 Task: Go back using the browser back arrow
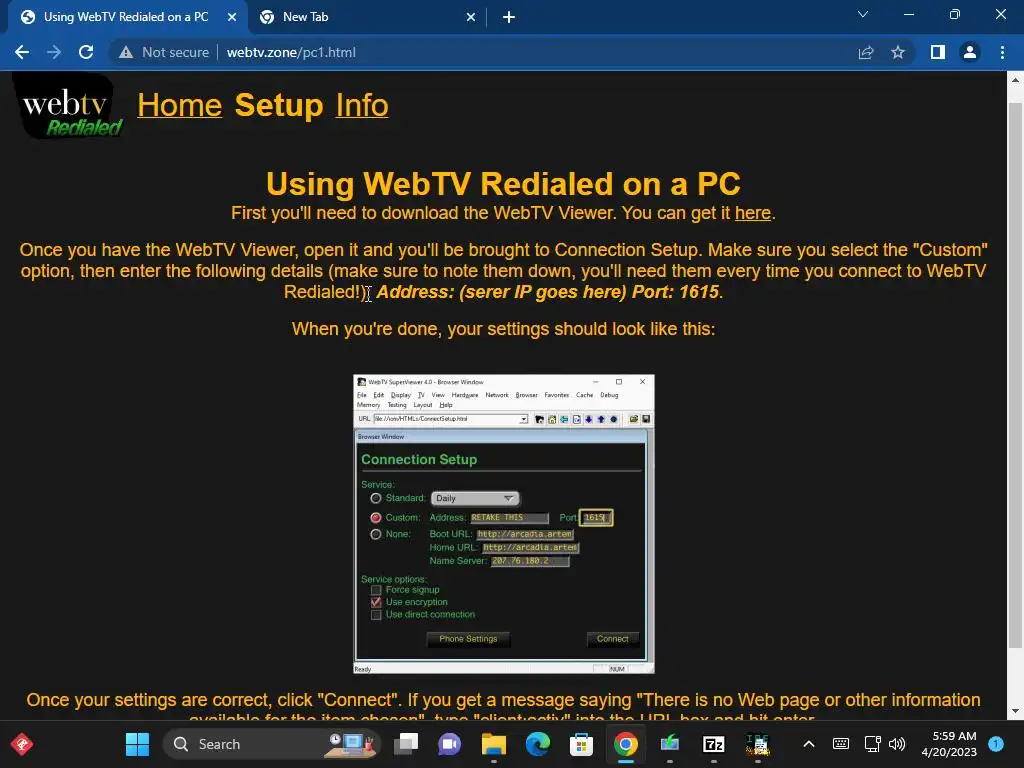coord(22,52)
